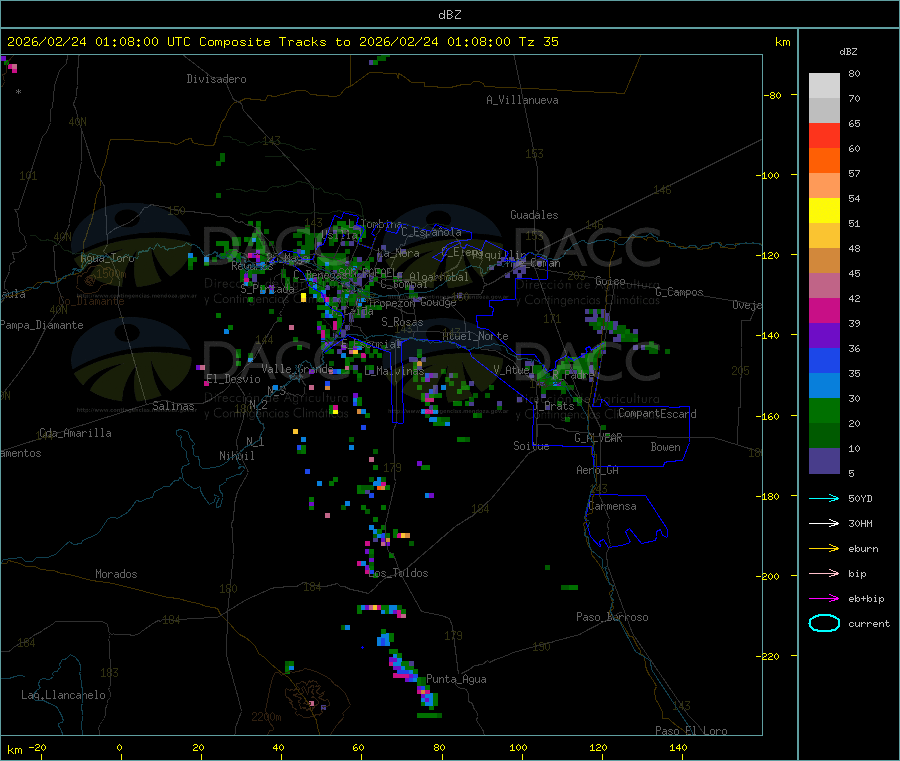Click the 'Tz 35' threshold text
Image resolution: width=900 pixels, height=761 pixels.
pos(538,42)
